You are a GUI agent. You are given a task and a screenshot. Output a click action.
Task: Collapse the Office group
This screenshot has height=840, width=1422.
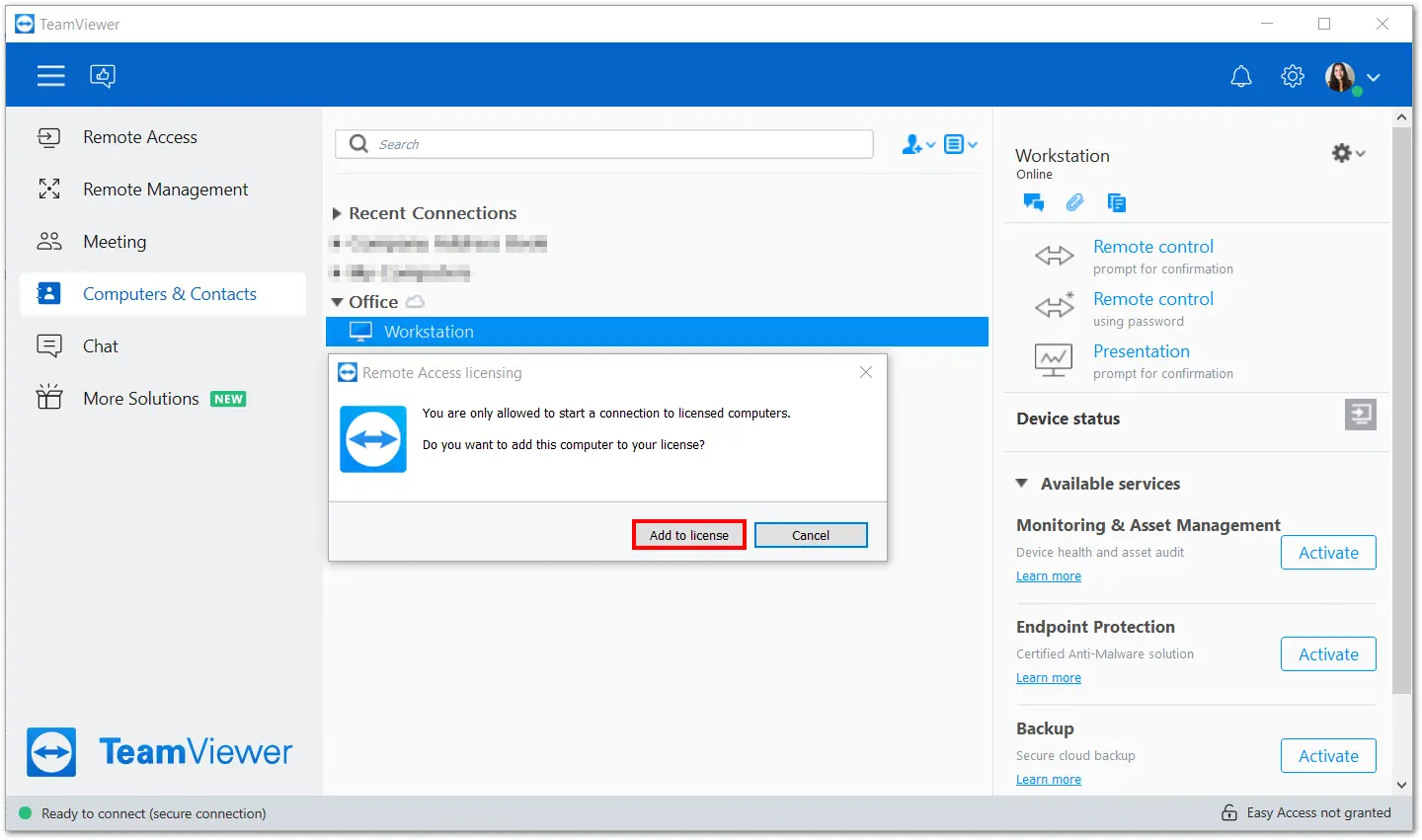pos(337,302)
